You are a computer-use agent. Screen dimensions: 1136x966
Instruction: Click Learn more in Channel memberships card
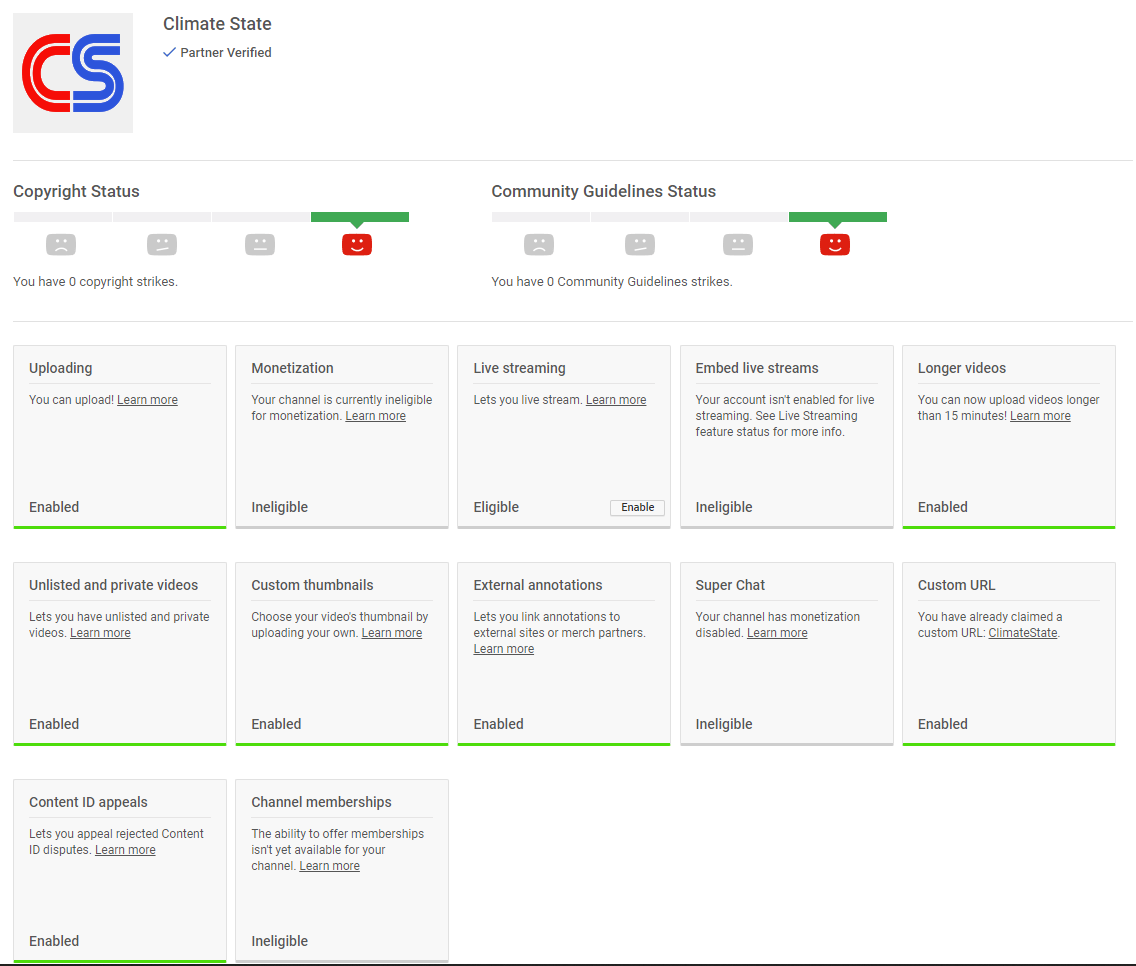point(329,866)
